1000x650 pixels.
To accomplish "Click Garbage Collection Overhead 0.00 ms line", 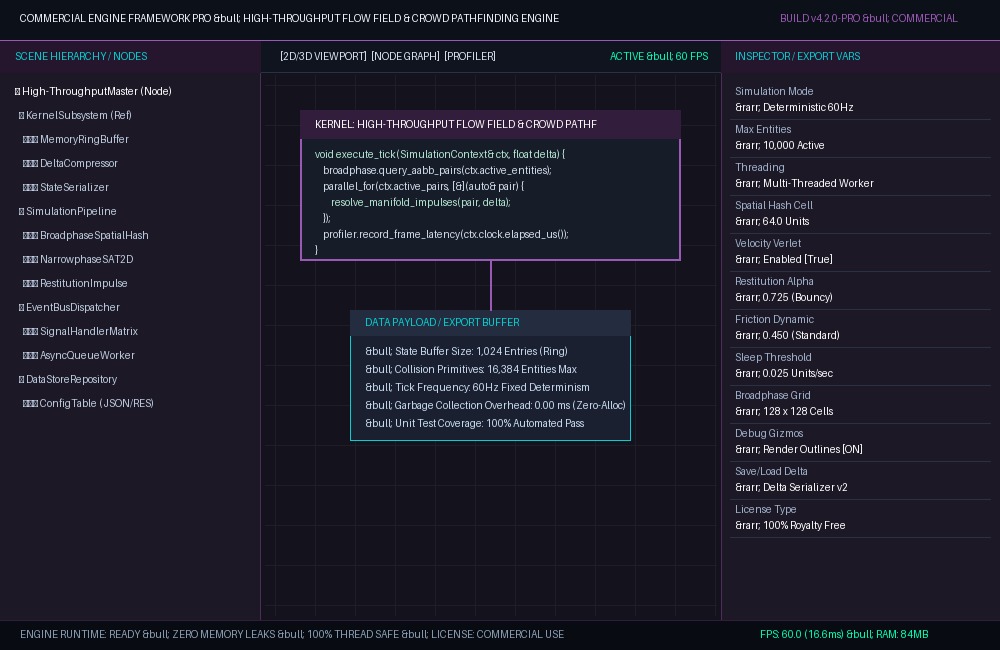I will point(495,405).
